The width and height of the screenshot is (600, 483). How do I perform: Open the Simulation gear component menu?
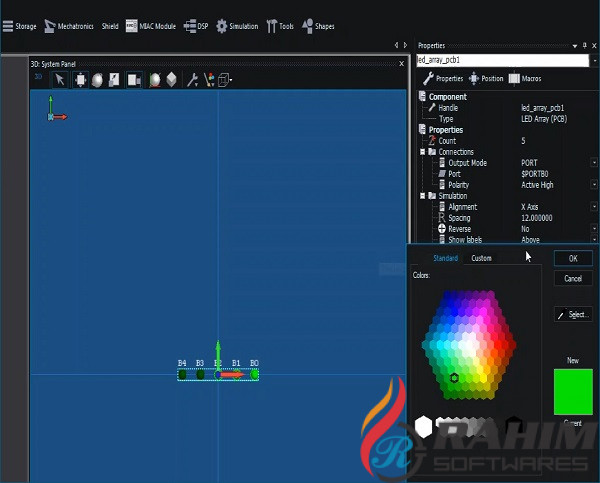(x=237, y=26)
